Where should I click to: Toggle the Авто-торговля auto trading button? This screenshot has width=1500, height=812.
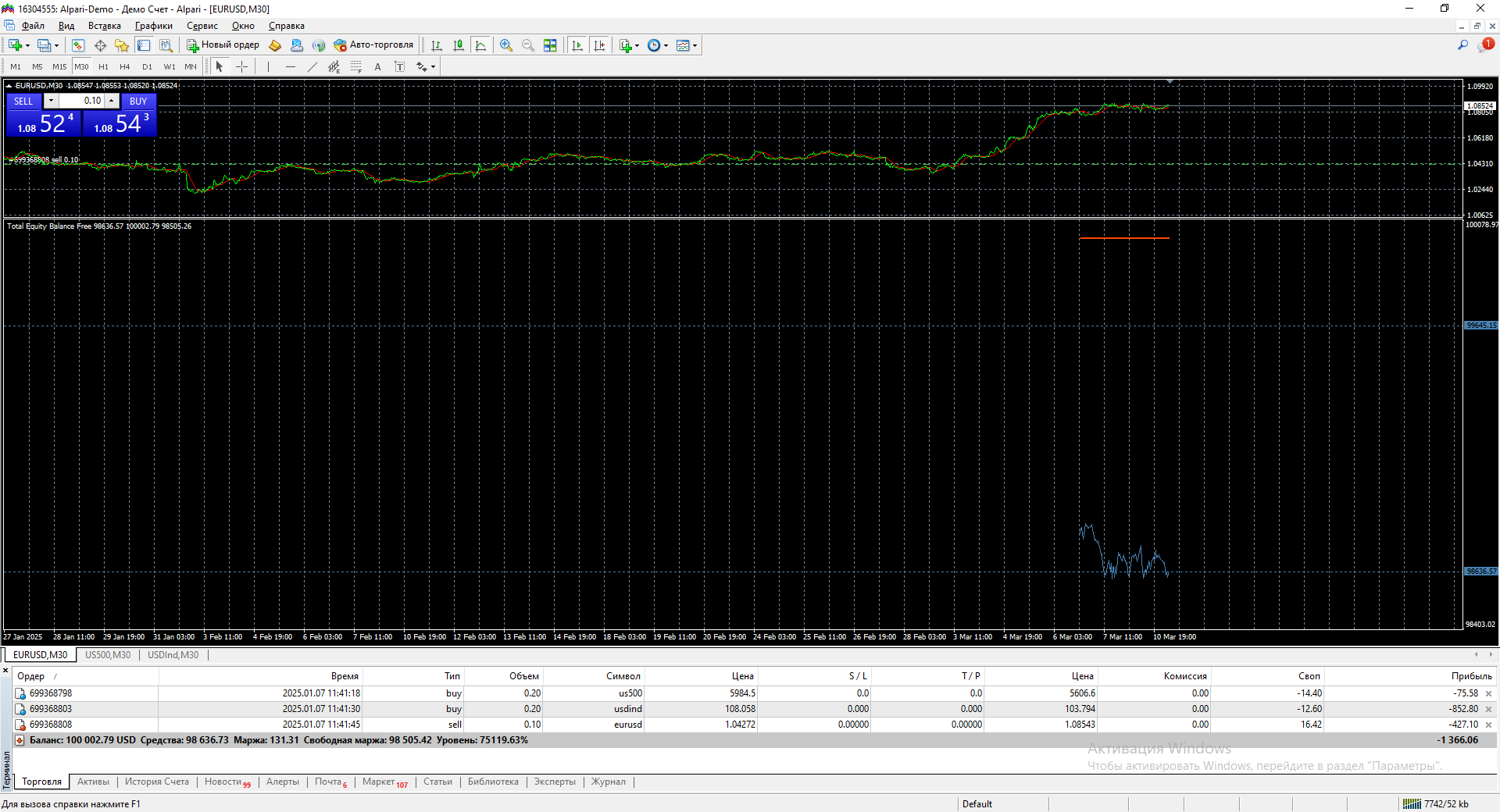(x=373, y=45)
